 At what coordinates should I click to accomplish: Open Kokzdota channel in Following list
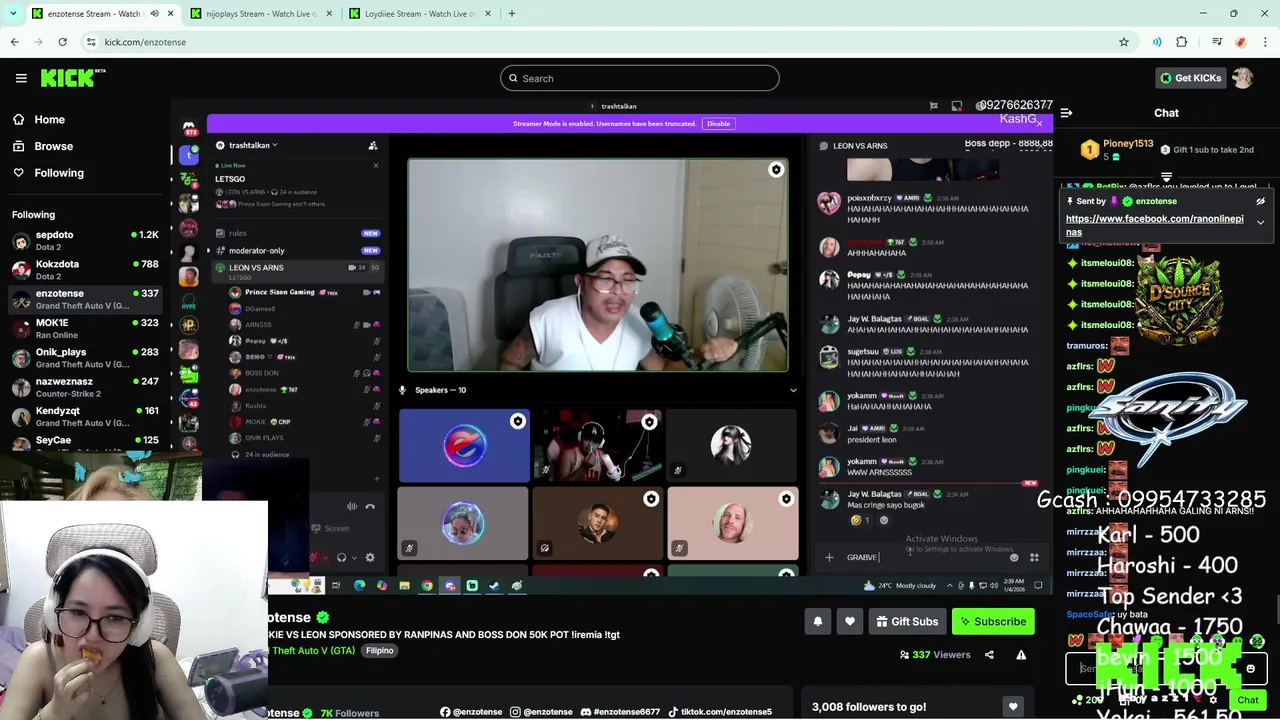(84, 270)
